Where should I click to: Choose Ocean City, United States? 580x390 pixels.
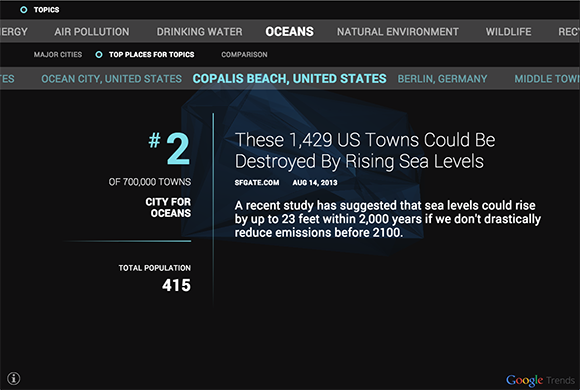pyautogui.click(x=111, y=79)
